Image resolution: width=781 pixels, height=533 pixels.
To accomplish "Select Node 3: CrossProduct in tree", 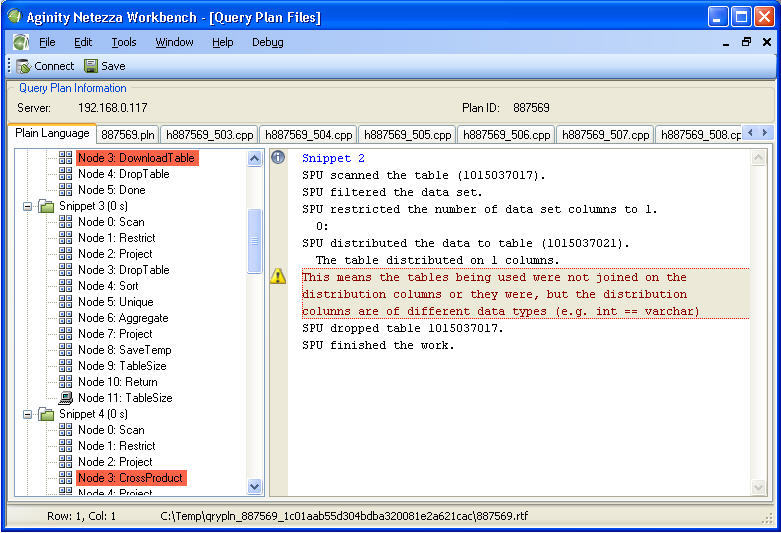I will pyautogui.click(x=130, y=478).
